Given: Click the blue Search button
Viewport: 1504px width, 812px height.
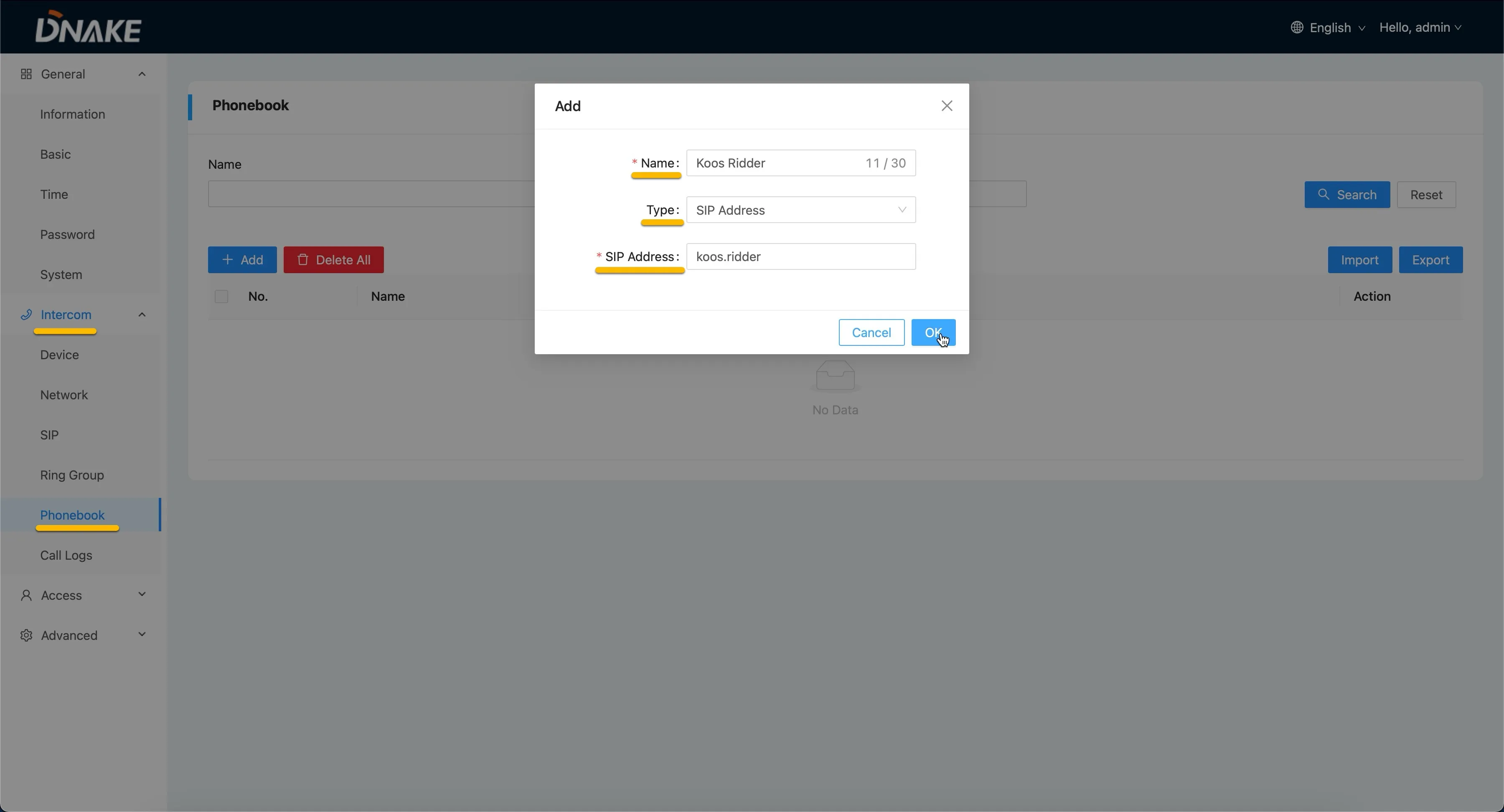Looking at the screenshot, I should [1347, 195].
